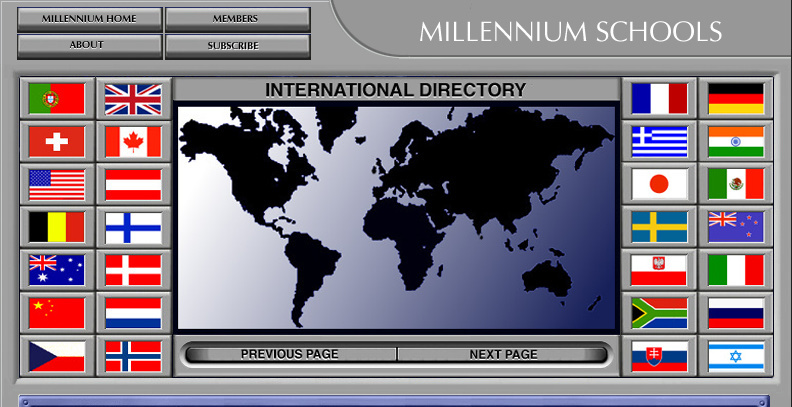792x407 pixels.
Task: Select the Denmark flag
Action: [x=133, y=270]
